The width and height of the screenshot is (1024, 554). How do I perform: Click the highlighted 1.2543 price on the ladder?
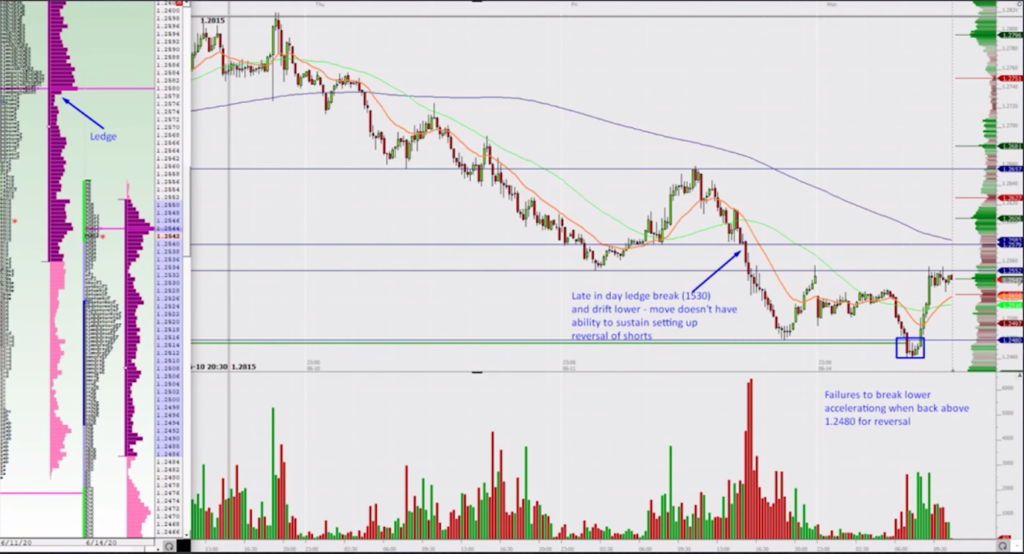[x=170, y=236]
